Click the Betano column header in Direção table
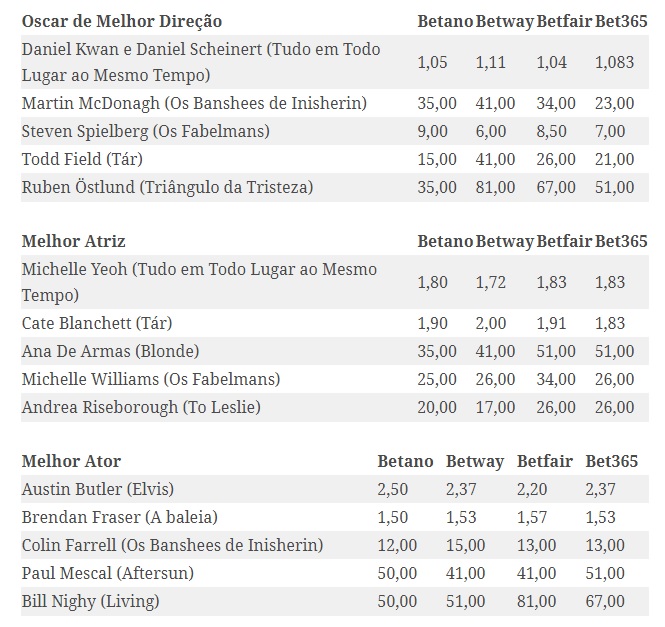The width and height of the screenshot is (665, 627). 445,21
